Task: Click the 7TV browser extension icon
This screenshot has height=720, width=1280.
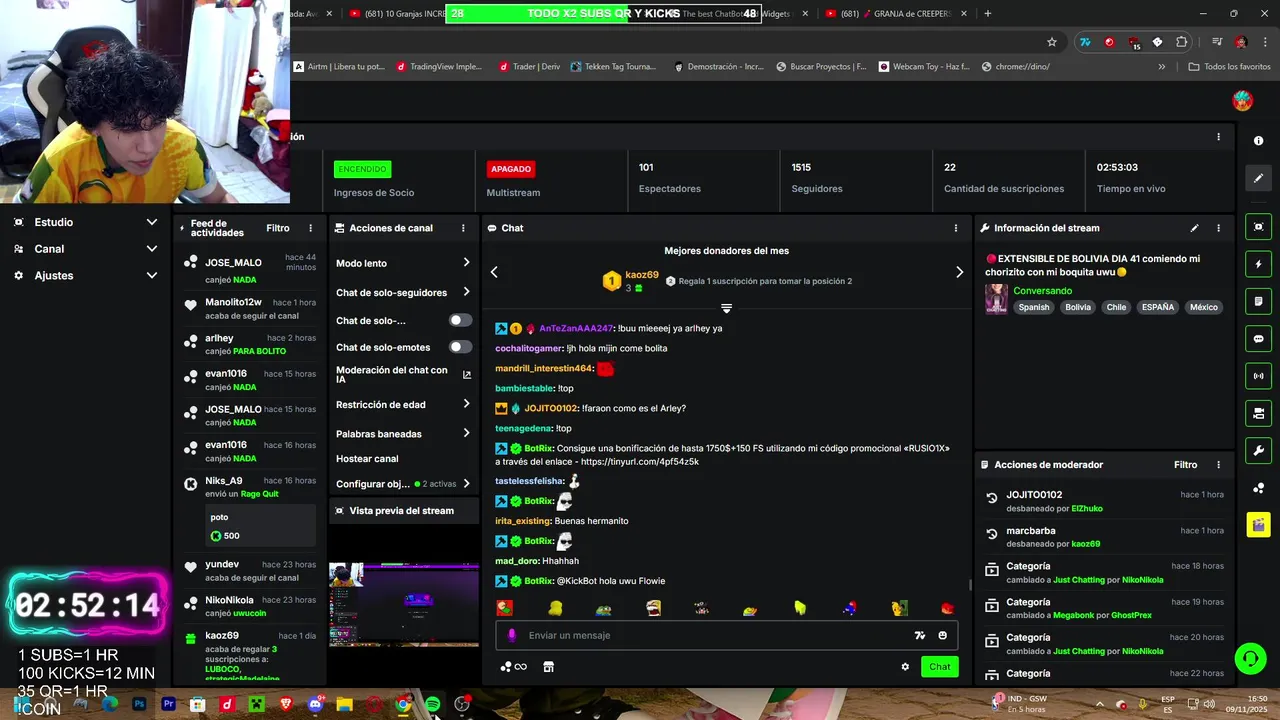Action: tap(1084, 42)
